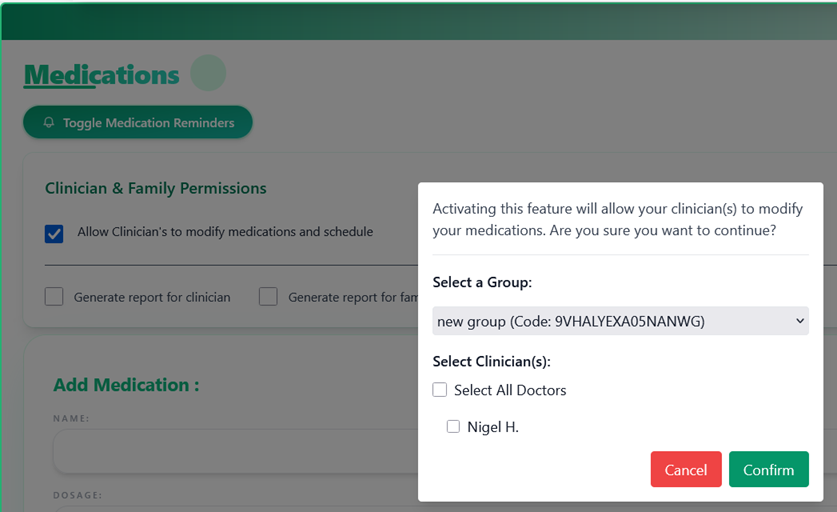Tick the Generate report for family checkbox
Screen dimensions: 837x512
268,297
